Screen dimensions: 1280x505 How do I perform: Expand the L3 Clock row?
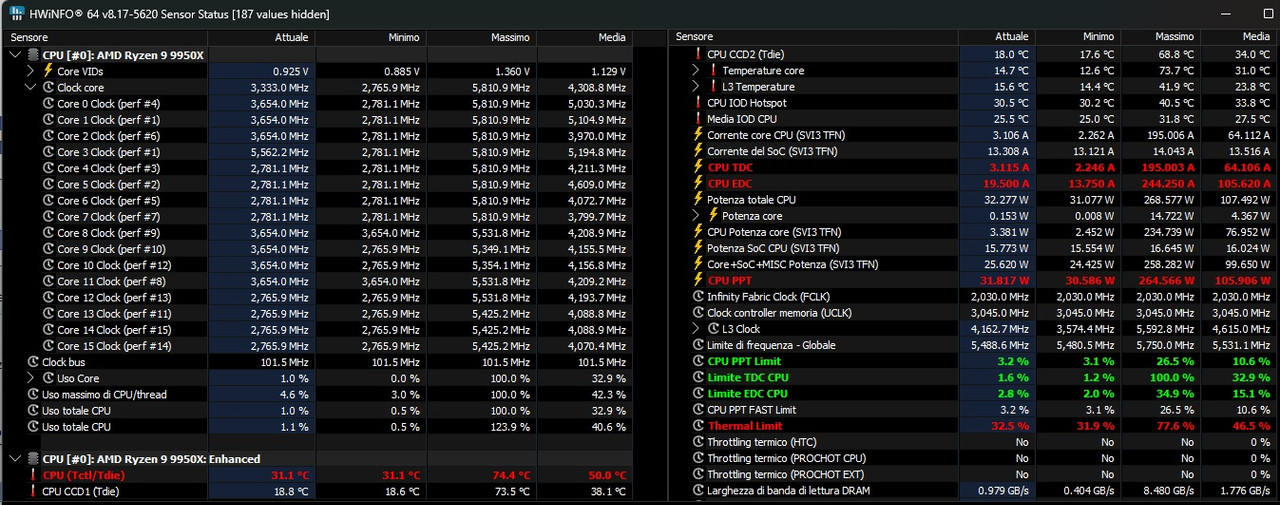pyautogui.click(x=695, y=329)
